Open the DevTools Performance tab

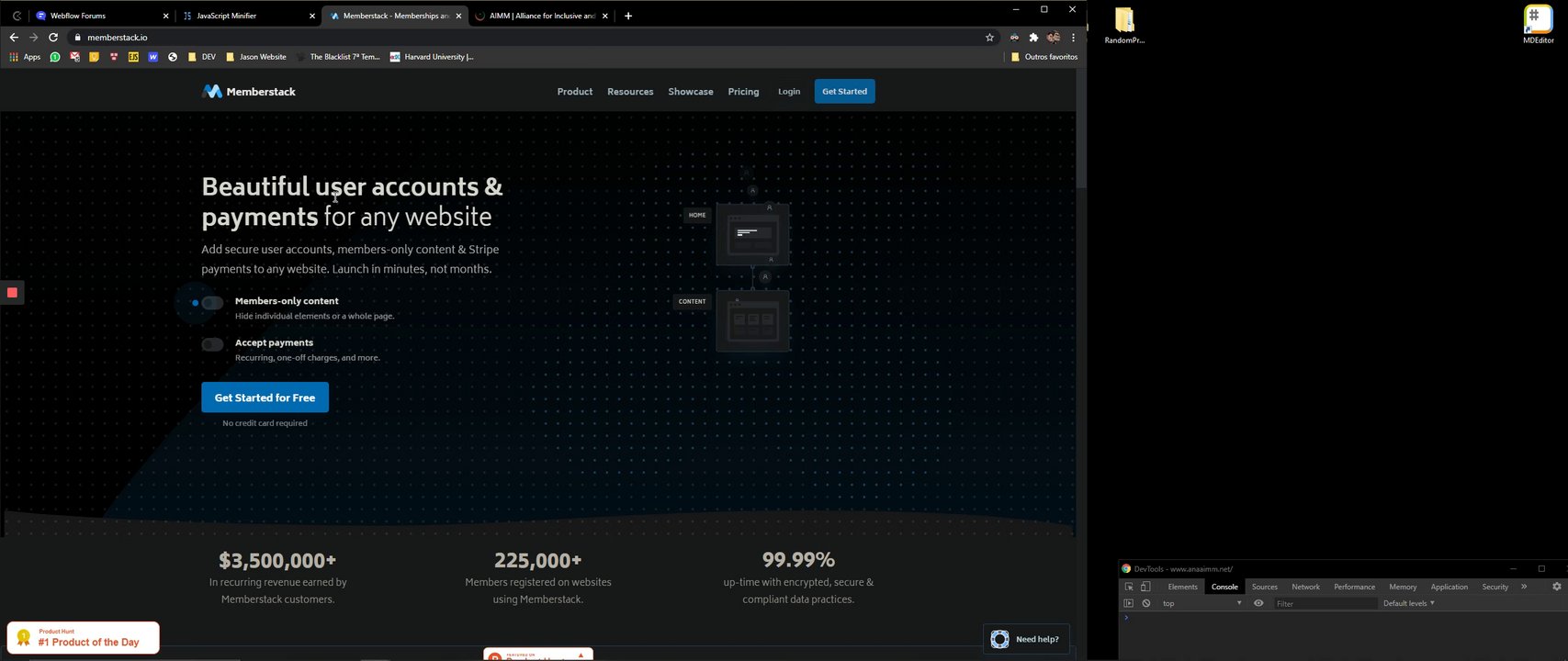click(1355, 587)
